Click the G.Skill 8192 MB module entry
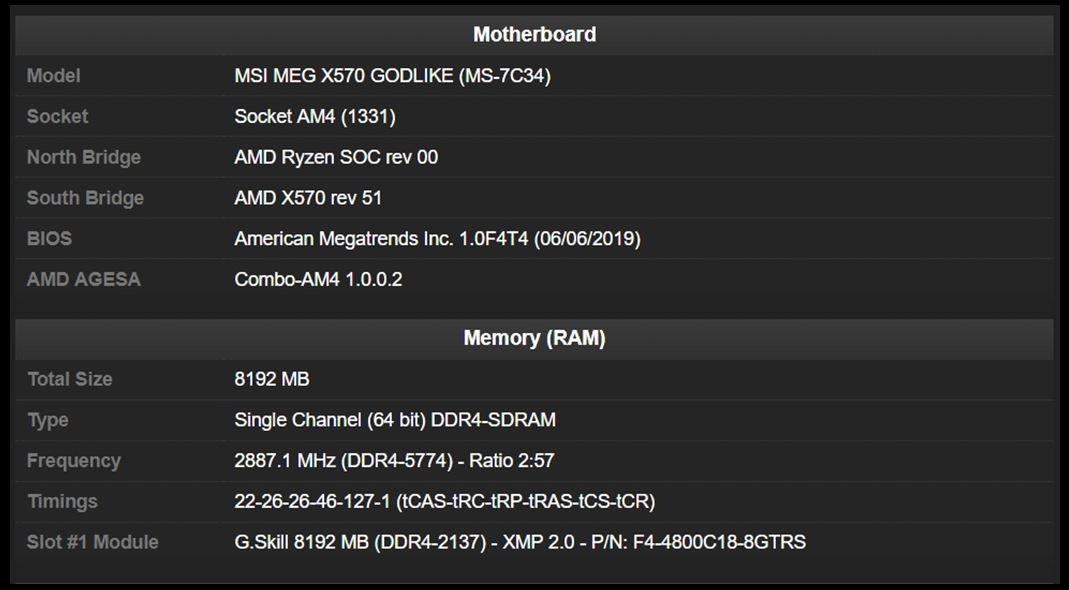The width and height of the screenshot is (1069, 590). click(520, 543)
